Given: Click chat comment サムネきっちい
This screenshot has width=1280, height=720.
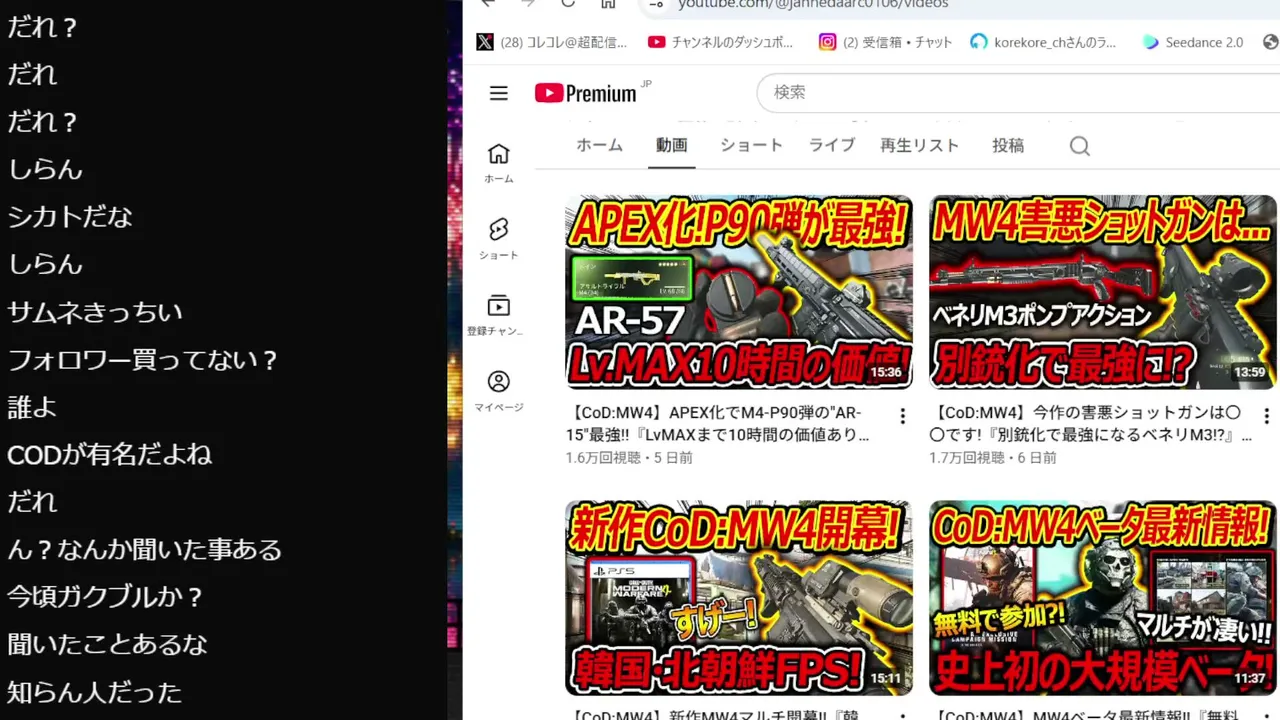Looking at the screenshot, I should 95,312.
